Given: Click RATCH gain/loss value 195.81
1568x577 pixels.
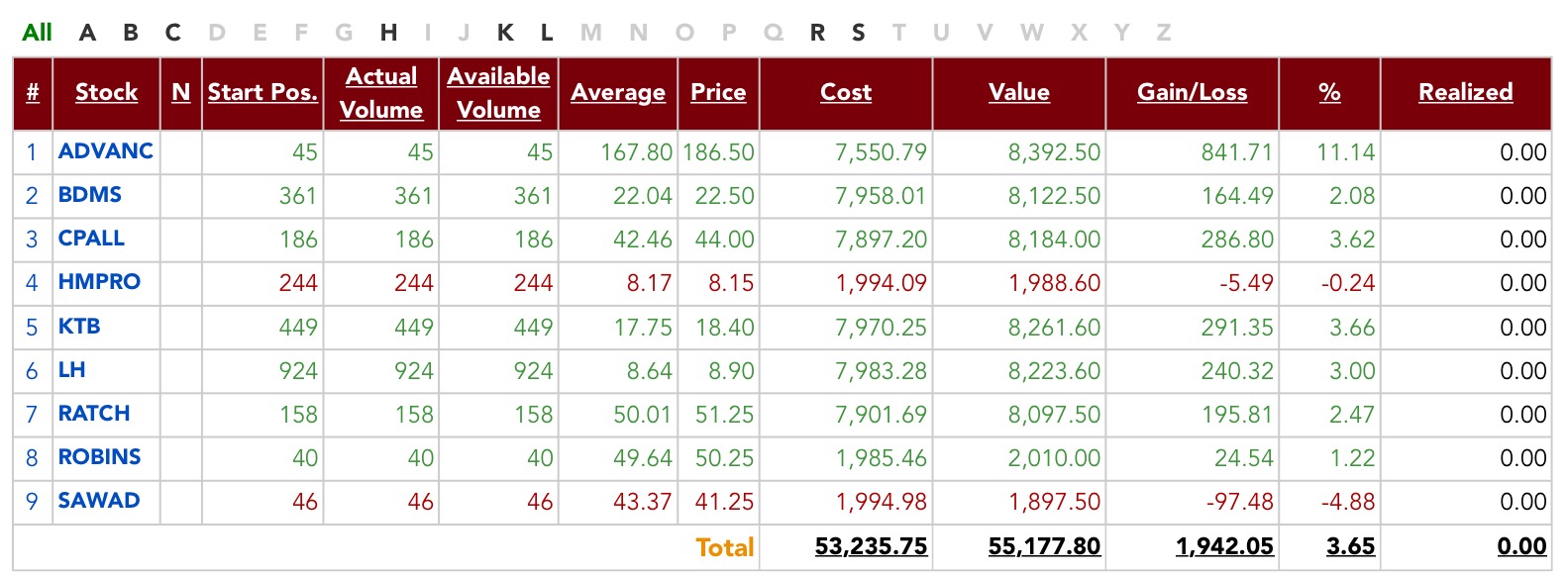Looking at the screenshot, I should coord(1237,415).
